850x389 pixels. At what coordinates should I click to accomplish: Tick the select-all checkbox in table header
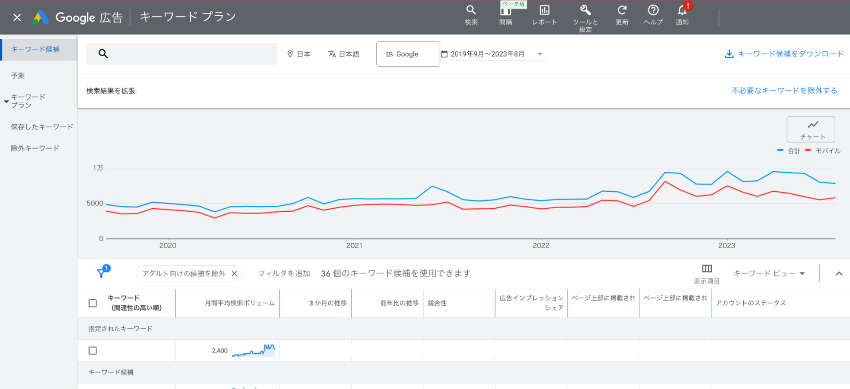coord(93,303)
